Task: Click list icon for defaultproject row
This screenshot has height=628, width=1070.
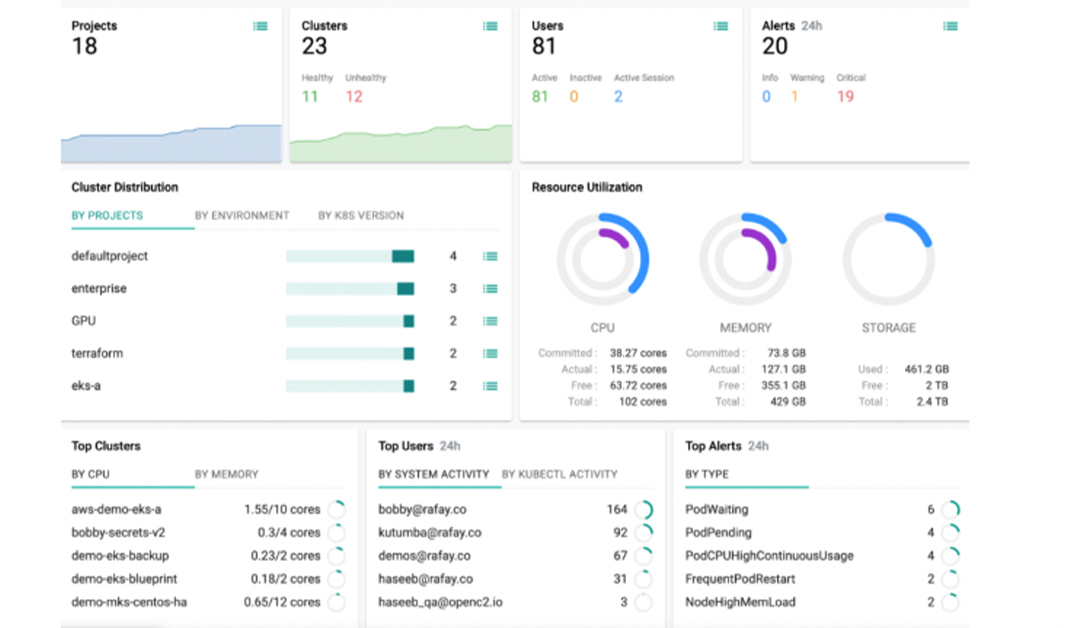Action: [x=490, y=257]
